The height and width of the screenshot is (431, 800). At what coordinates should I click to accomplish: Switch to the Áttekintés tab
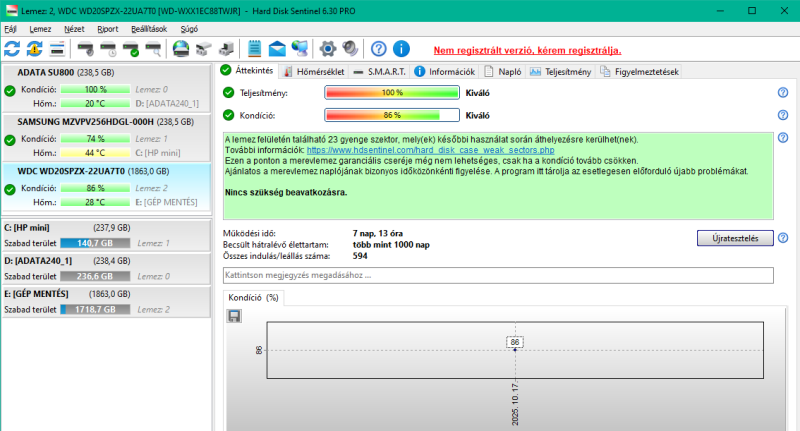click(248, 70)
